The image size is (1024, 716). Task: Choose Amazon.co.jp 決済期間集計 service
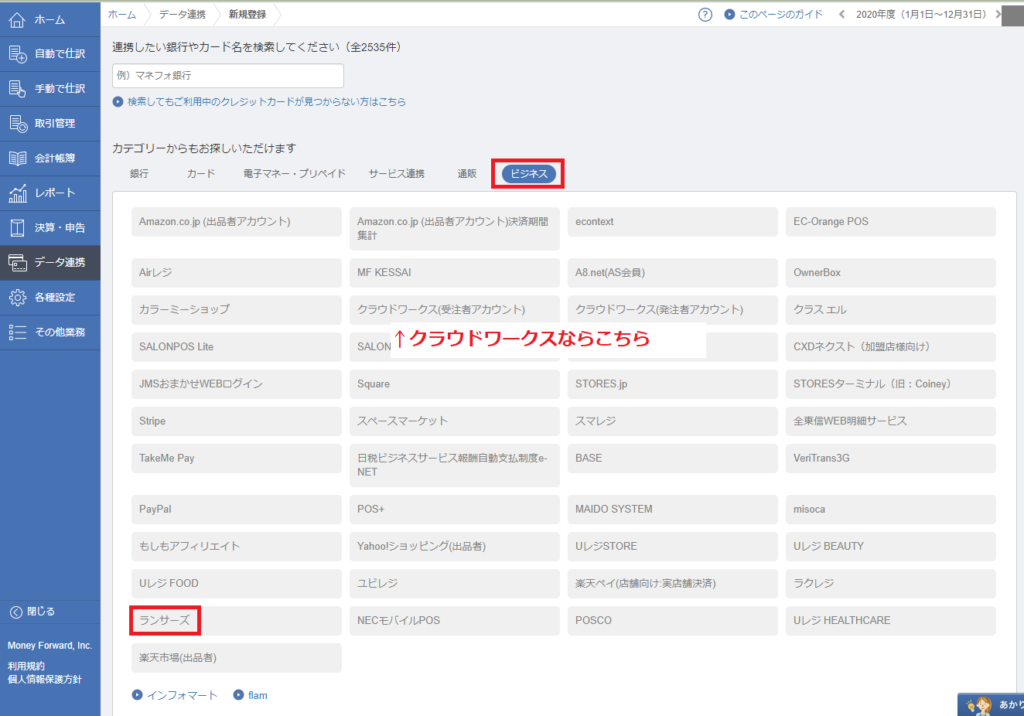click(455, 229)
